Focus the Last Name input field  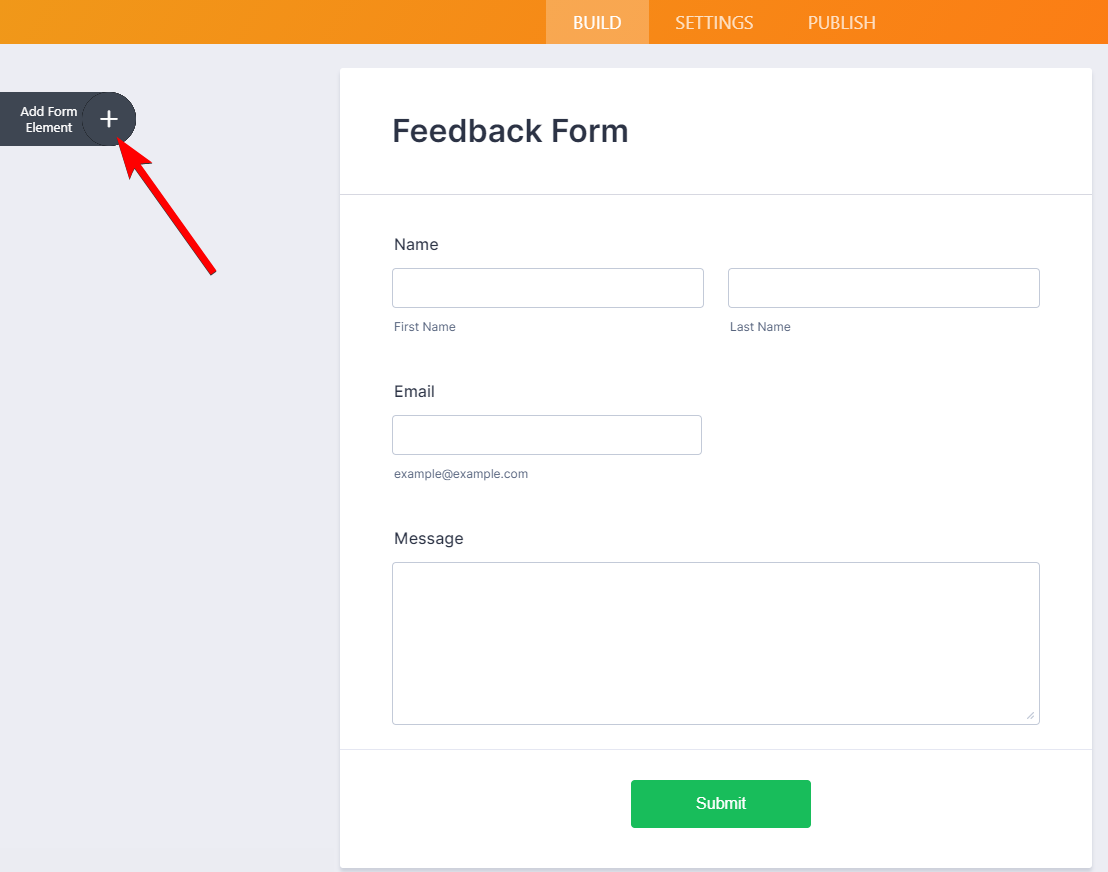[884, 288]
